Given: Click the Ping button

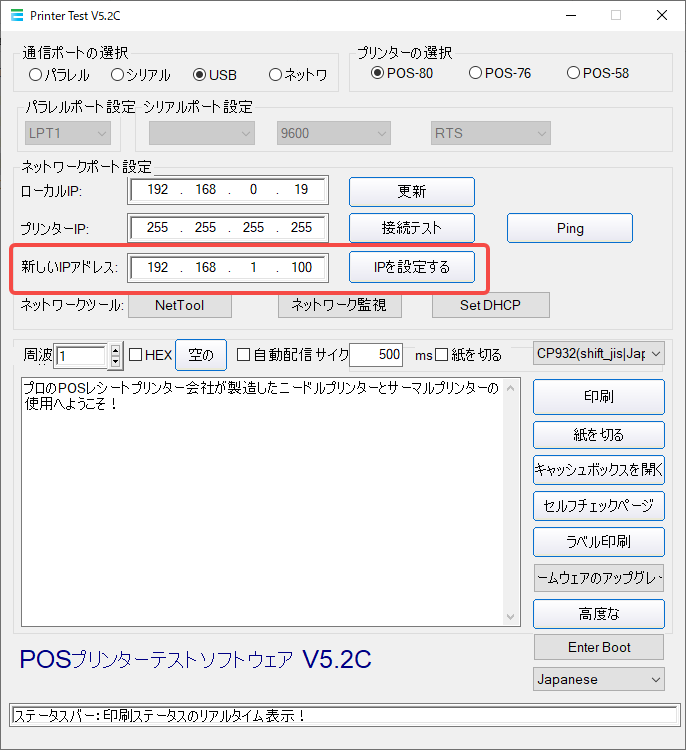Looking at the screenshot, I should tap(569, 228).
